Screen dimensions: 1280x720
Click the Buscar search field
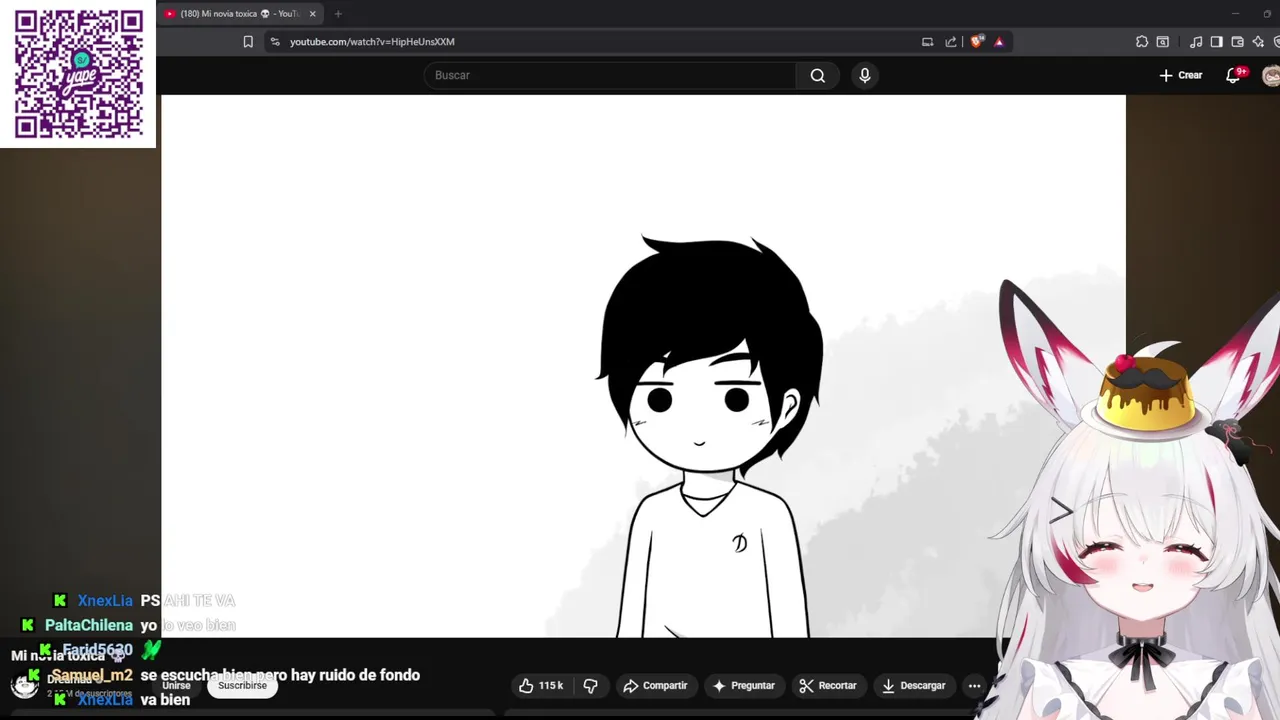pos(610,75)
